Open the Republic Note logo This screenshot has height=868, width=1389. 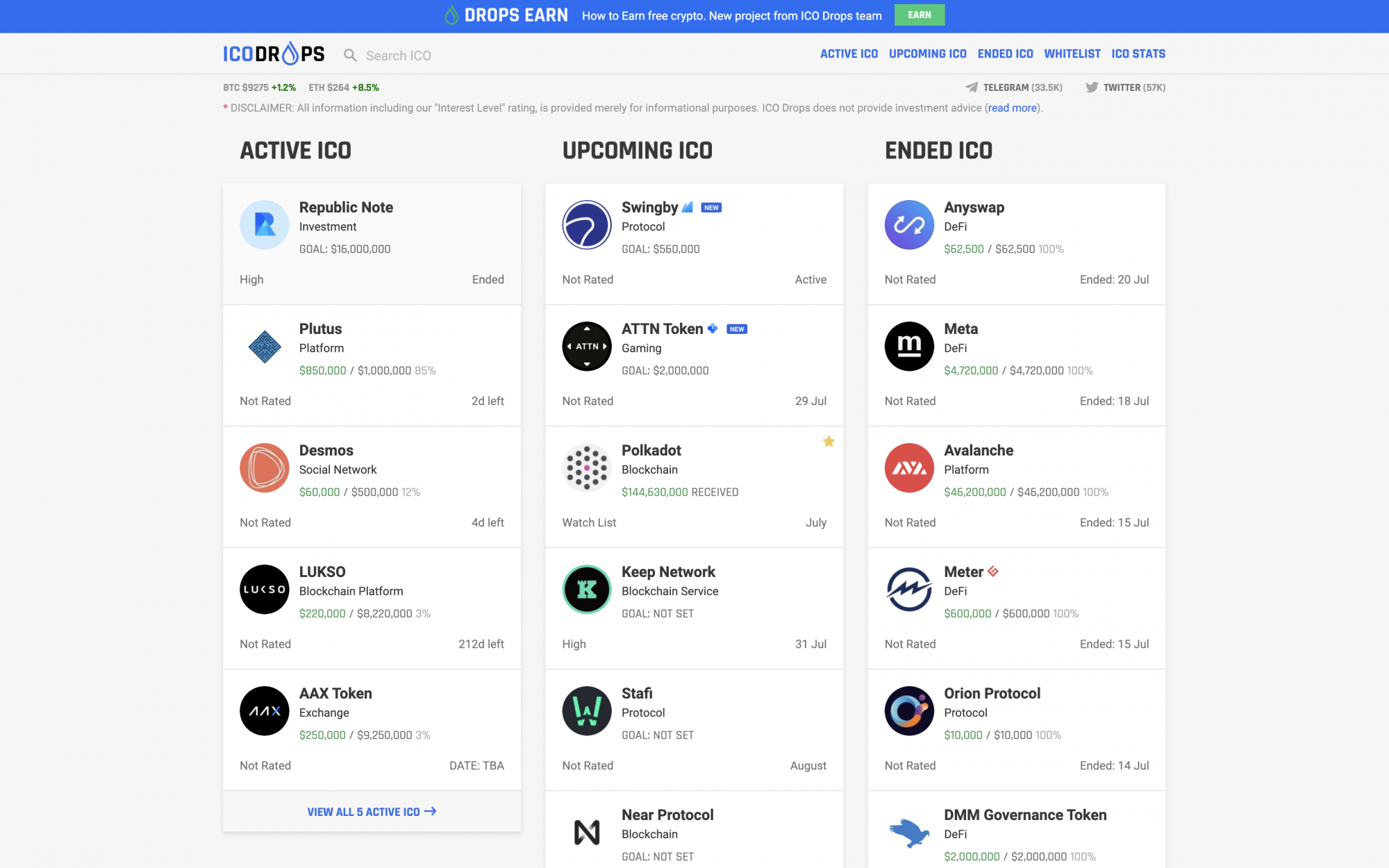point(265,225)
